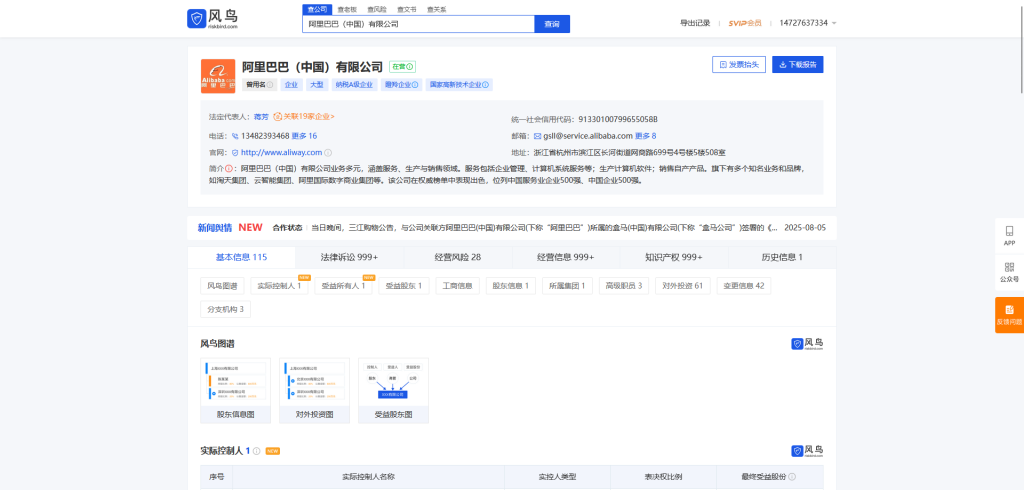Click the info icon next to 曾用名

coord(270,85)
